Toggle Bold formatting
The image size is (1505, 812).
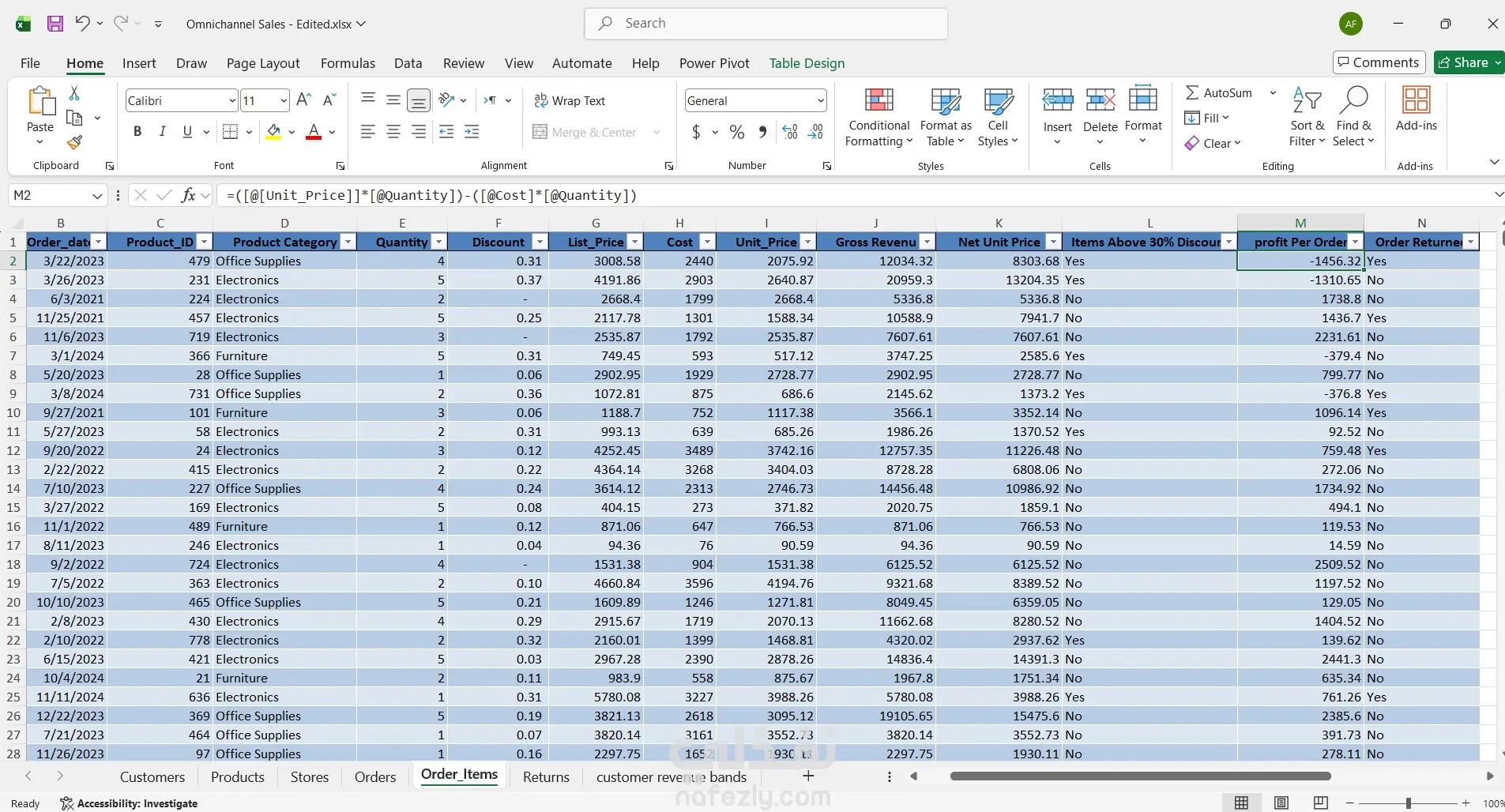(137, 132)
